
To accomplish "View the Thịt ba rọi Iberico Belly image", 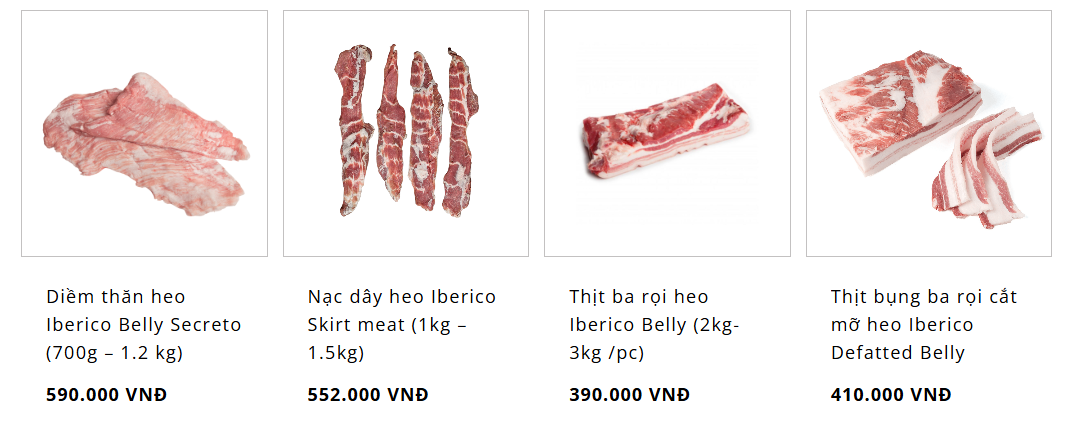I will 667,134.
